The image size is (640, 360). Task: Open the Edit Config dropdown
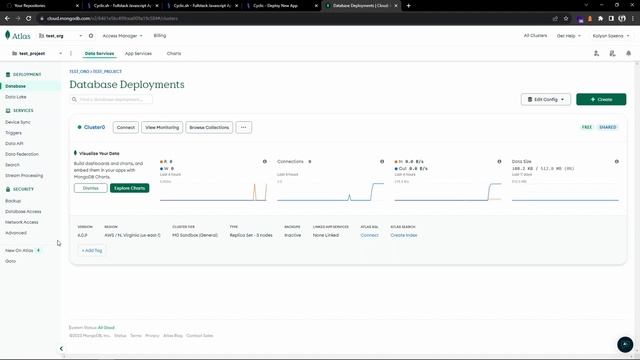click(546, 99)
